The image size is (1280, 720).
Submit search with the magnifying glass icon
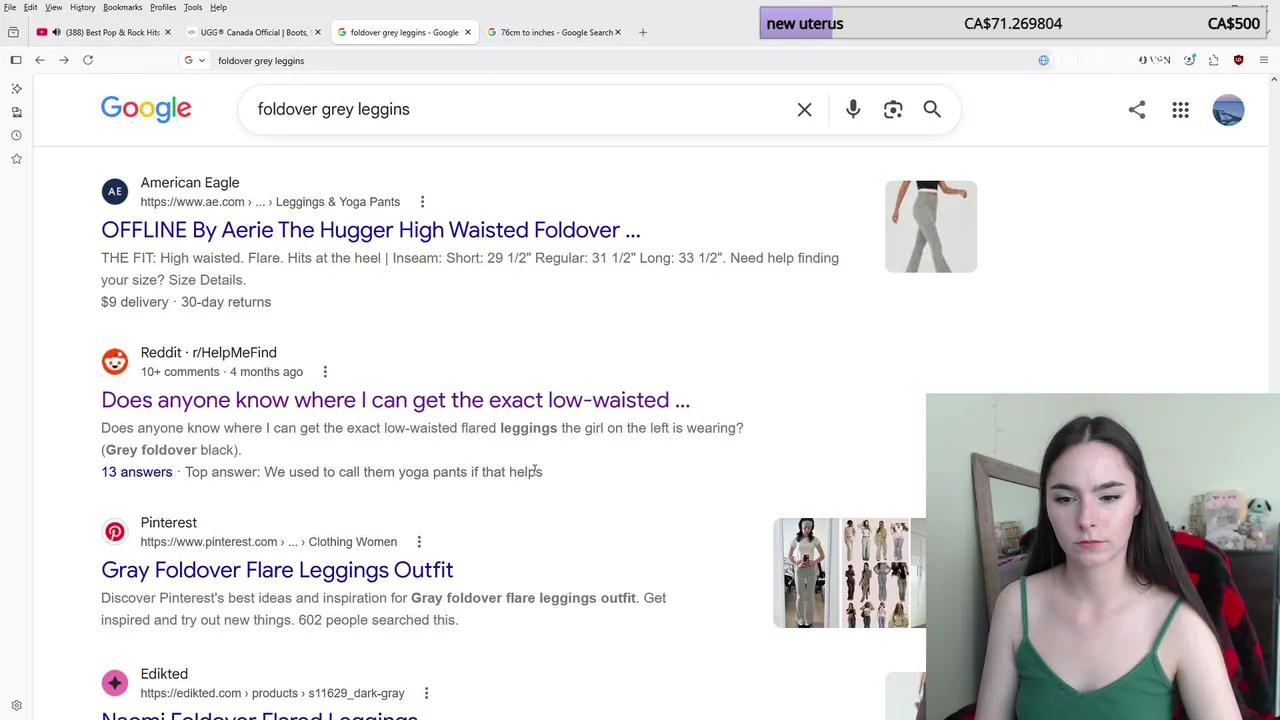pos(932,109)
